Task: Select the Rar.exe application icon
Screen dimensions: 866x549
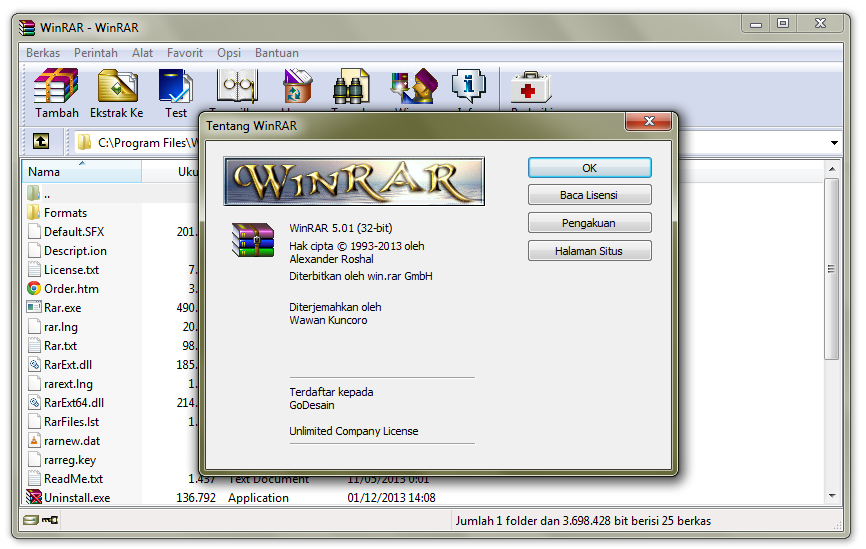Action: pos(34,307)
